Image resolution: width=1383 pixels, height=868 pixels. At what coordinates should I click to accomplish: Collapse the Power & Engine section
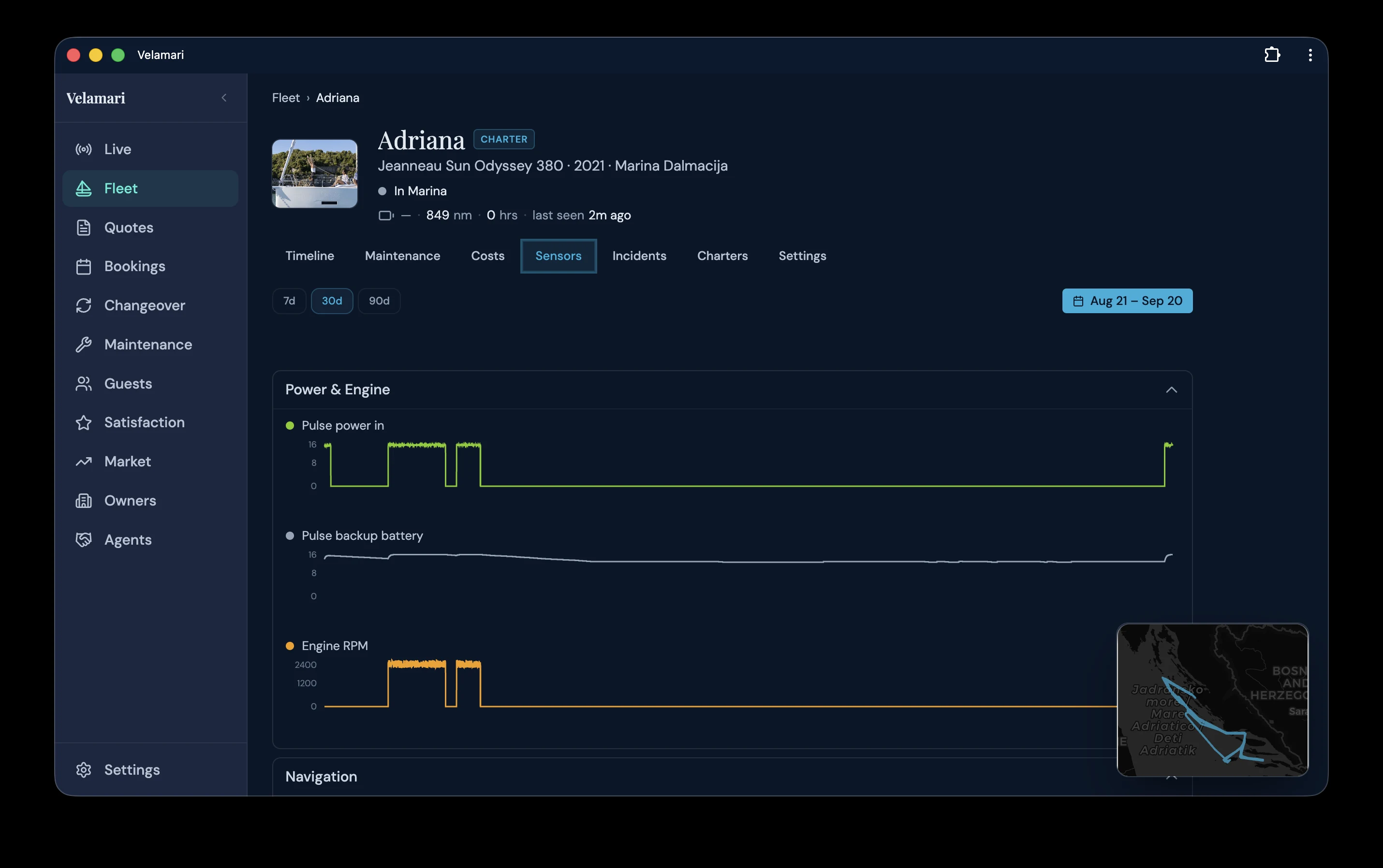click(1172, 390)
